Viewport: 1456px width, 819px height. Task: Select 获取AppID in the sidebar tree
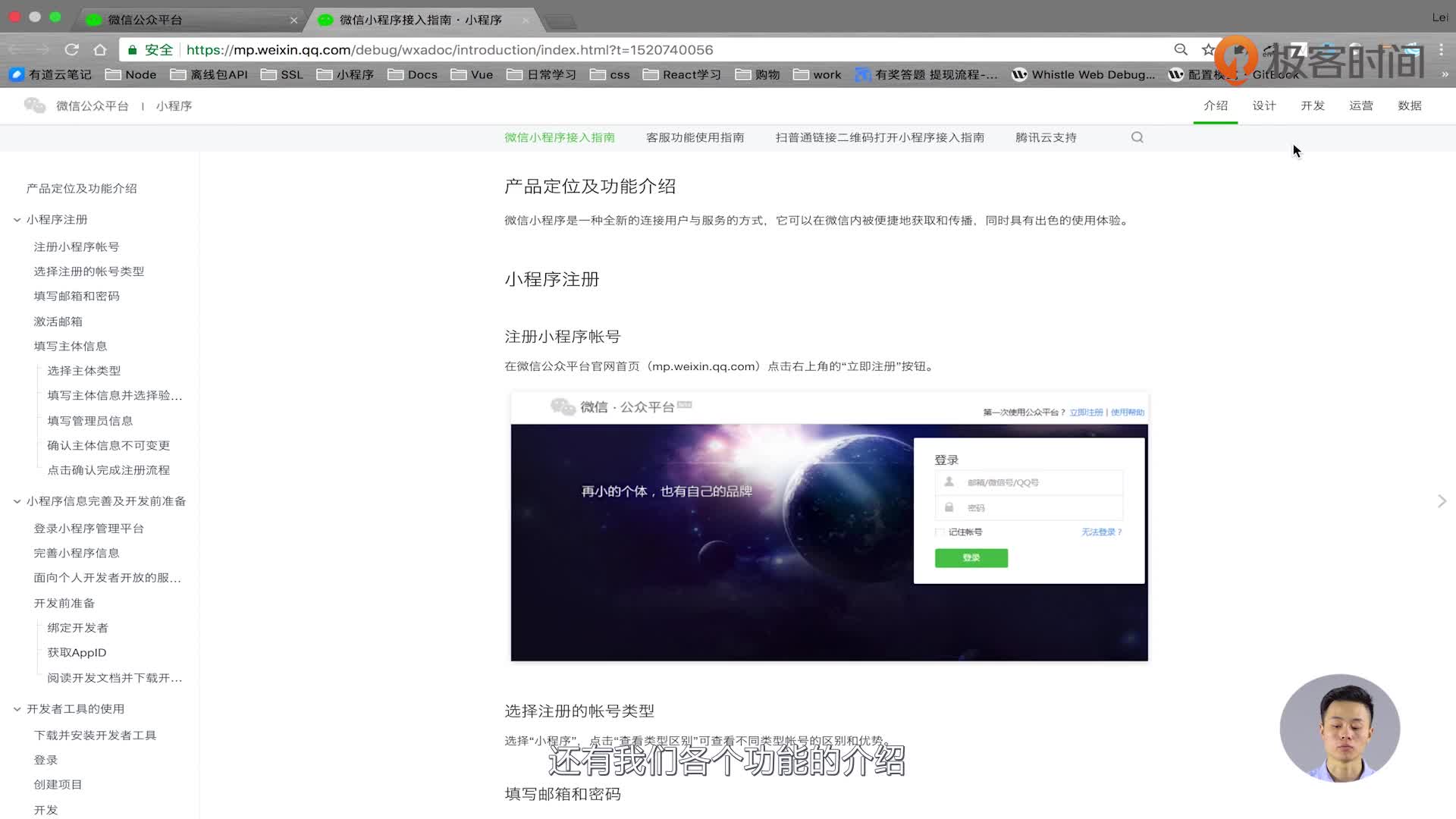(x=77, y=652)
